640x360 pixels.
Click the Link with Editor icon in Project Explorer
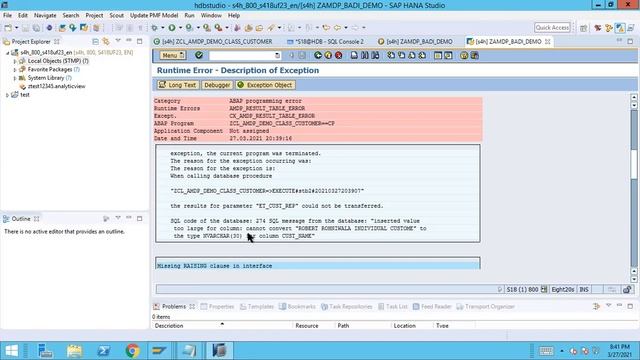pyautogui.click(x=106, y=42)
